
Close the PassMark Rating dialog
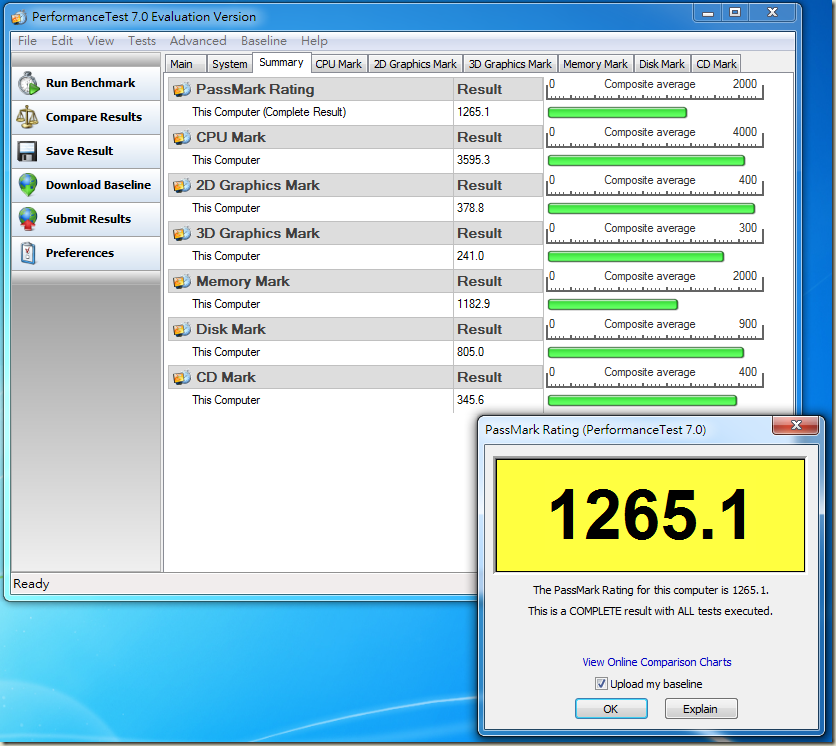[796, 425]
